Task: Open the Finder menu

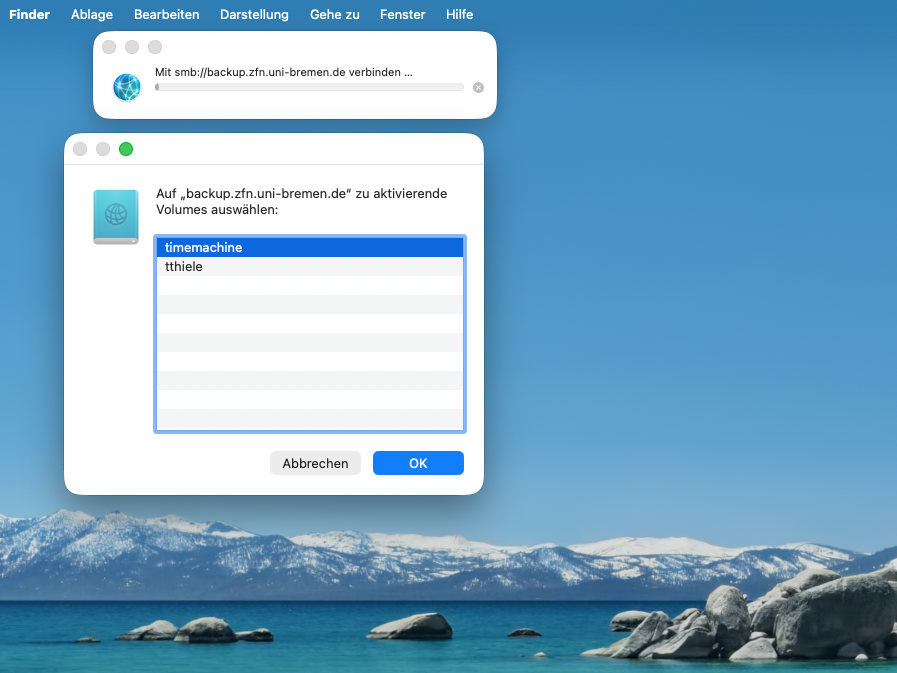Action: point(29,14)
